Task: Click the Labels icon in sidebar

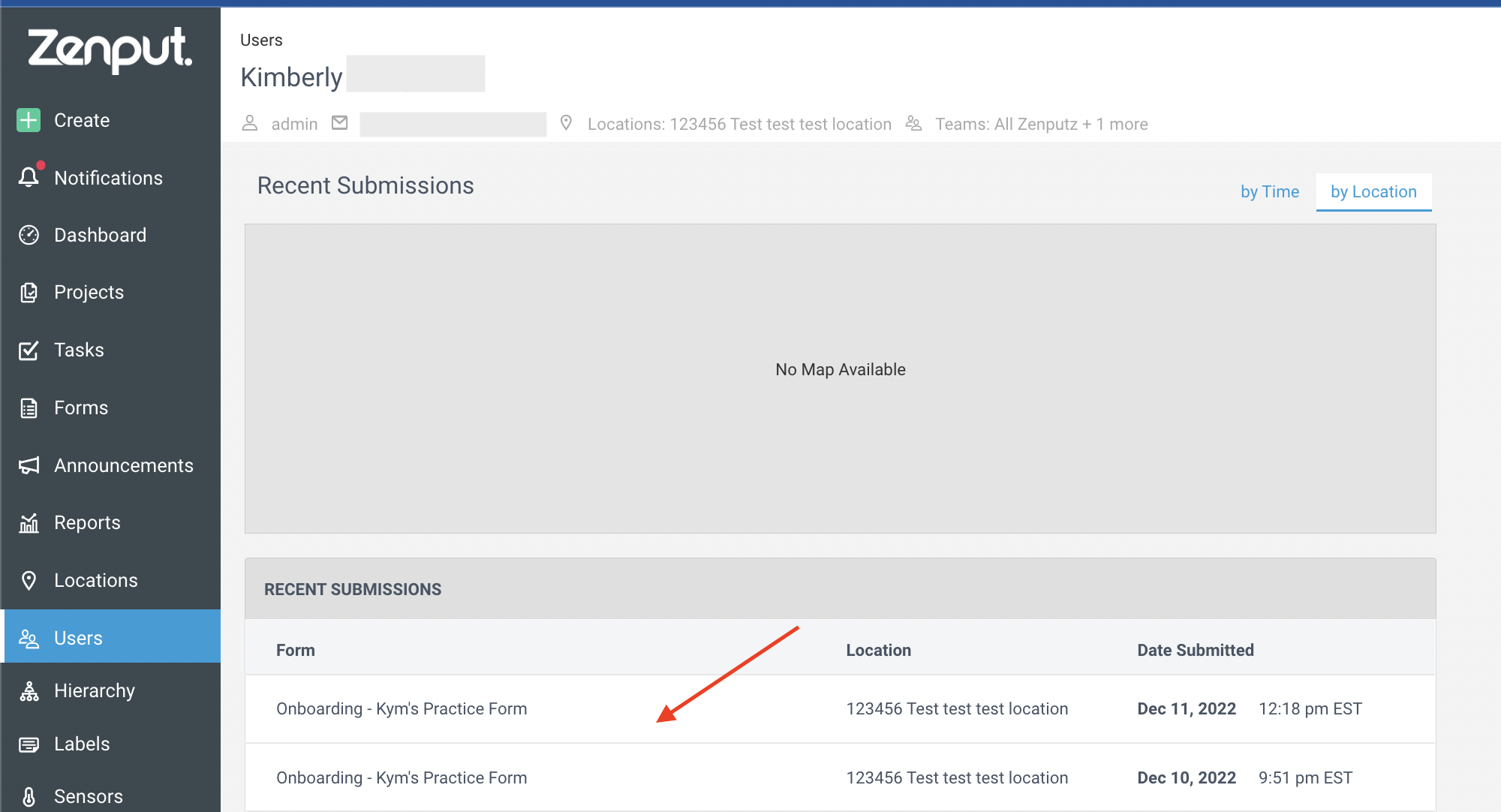Action: (29, 744)
